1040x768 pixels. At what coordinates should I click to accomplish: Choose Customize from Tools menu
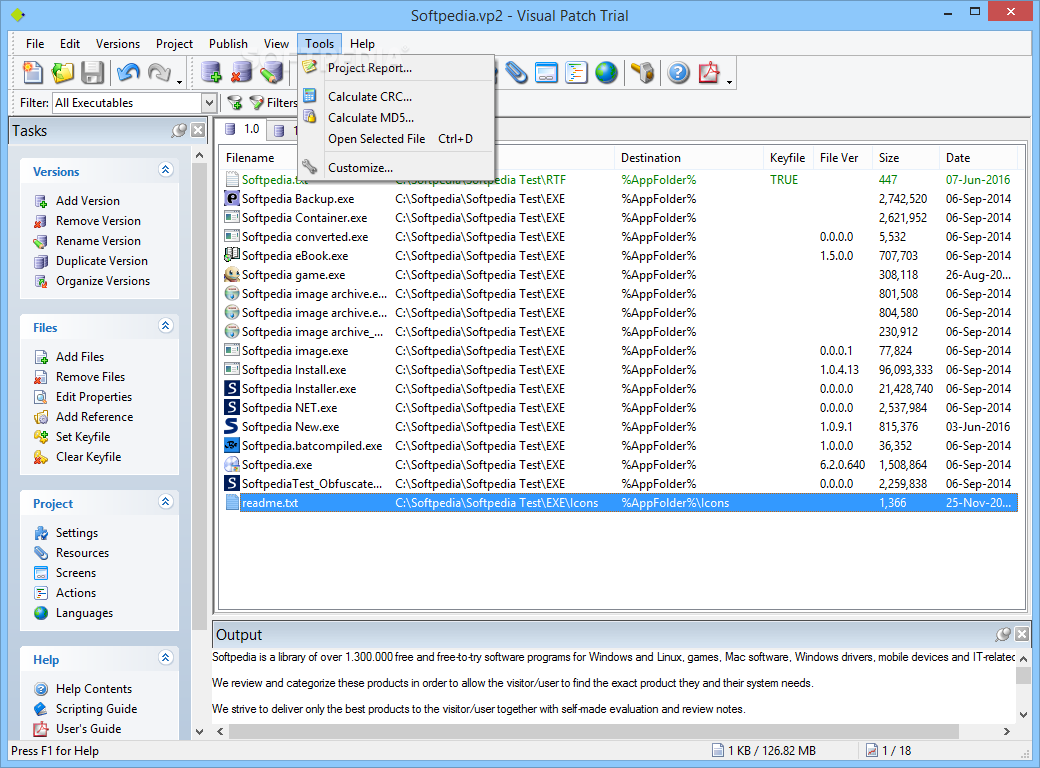(396, 168)
